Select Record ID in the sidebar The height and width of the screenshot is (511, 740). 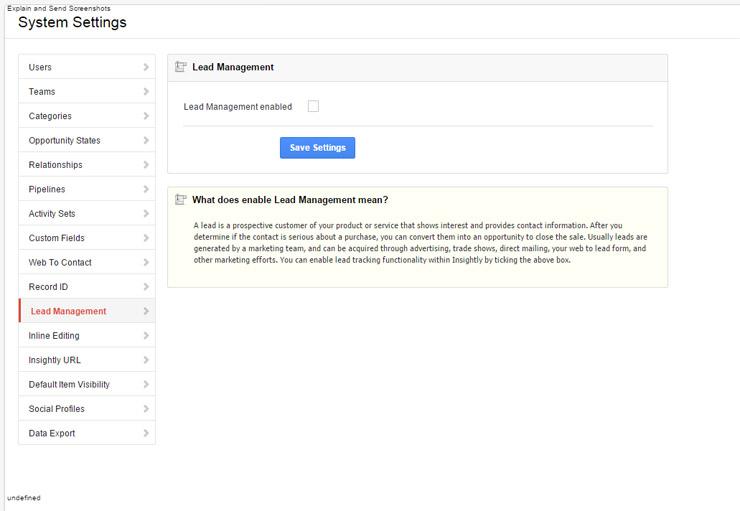pos(48,287)
